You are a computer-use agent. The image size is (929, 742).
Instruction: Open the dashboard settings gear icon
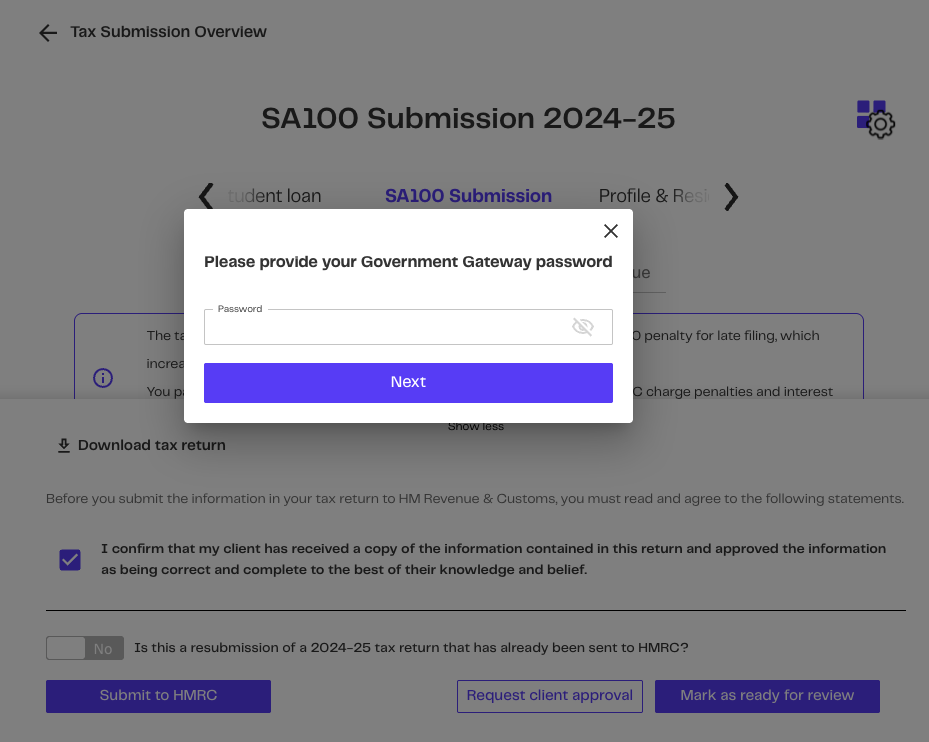pos(876,120)
